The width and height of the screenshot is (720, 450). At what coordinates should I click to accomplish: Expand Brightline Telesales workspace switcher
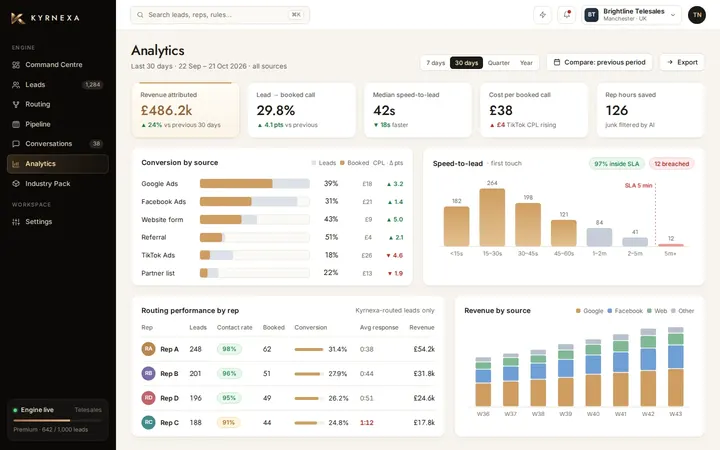tap(631, 15)
